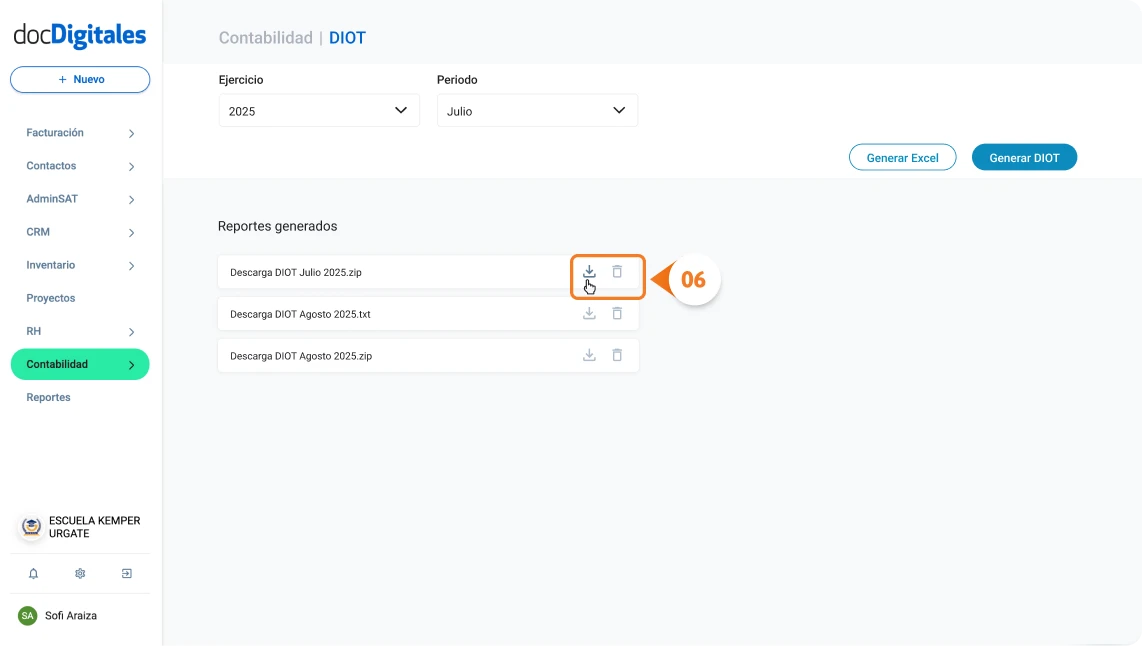Viewport: 1142px width, 646px height.
Task: Delete the DIOT Agosto 2025.txt file
Action: tap(617, 313)
